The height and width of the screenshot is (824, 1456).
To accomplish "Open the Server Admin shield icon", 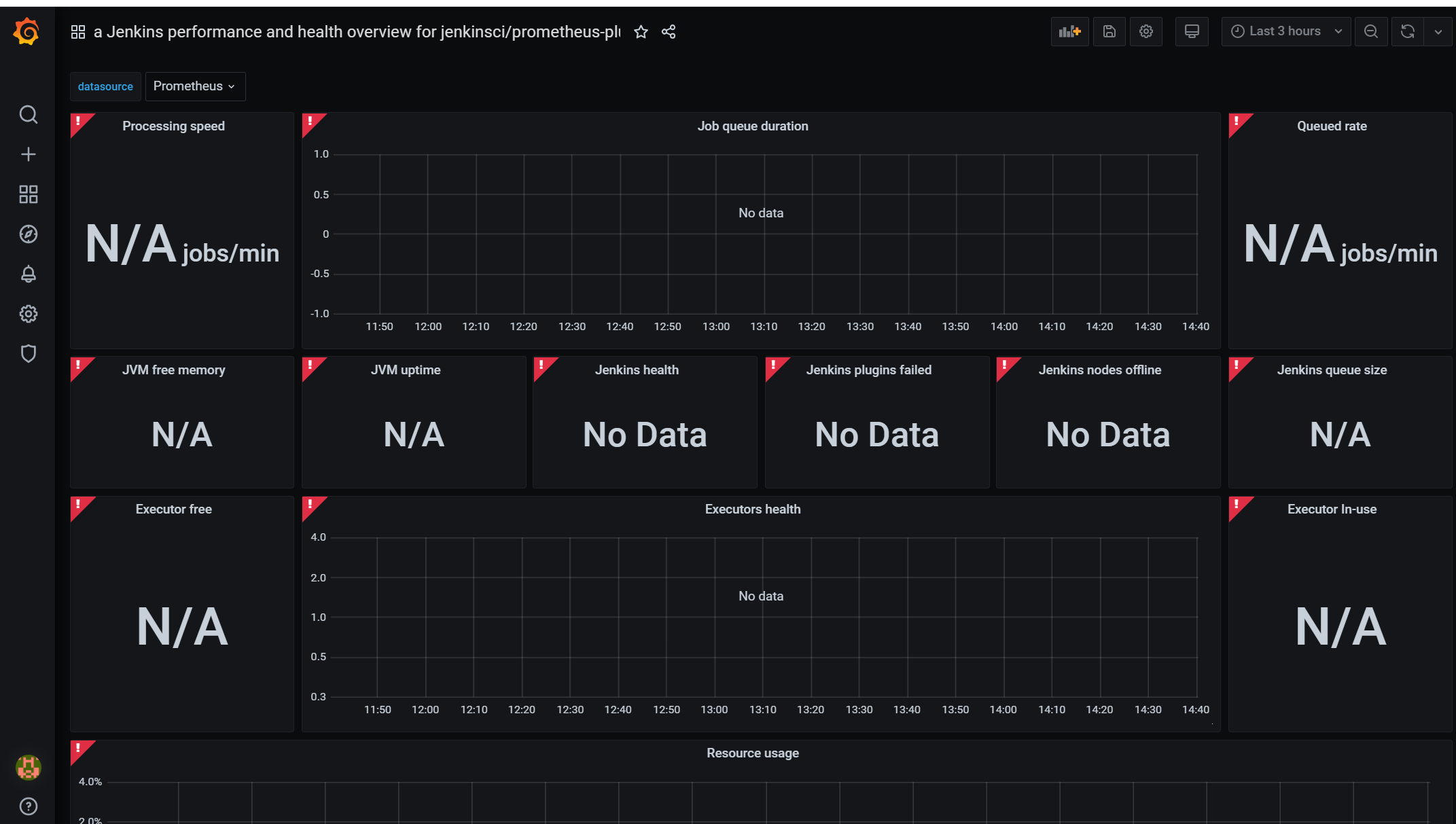I will (28, 353).
